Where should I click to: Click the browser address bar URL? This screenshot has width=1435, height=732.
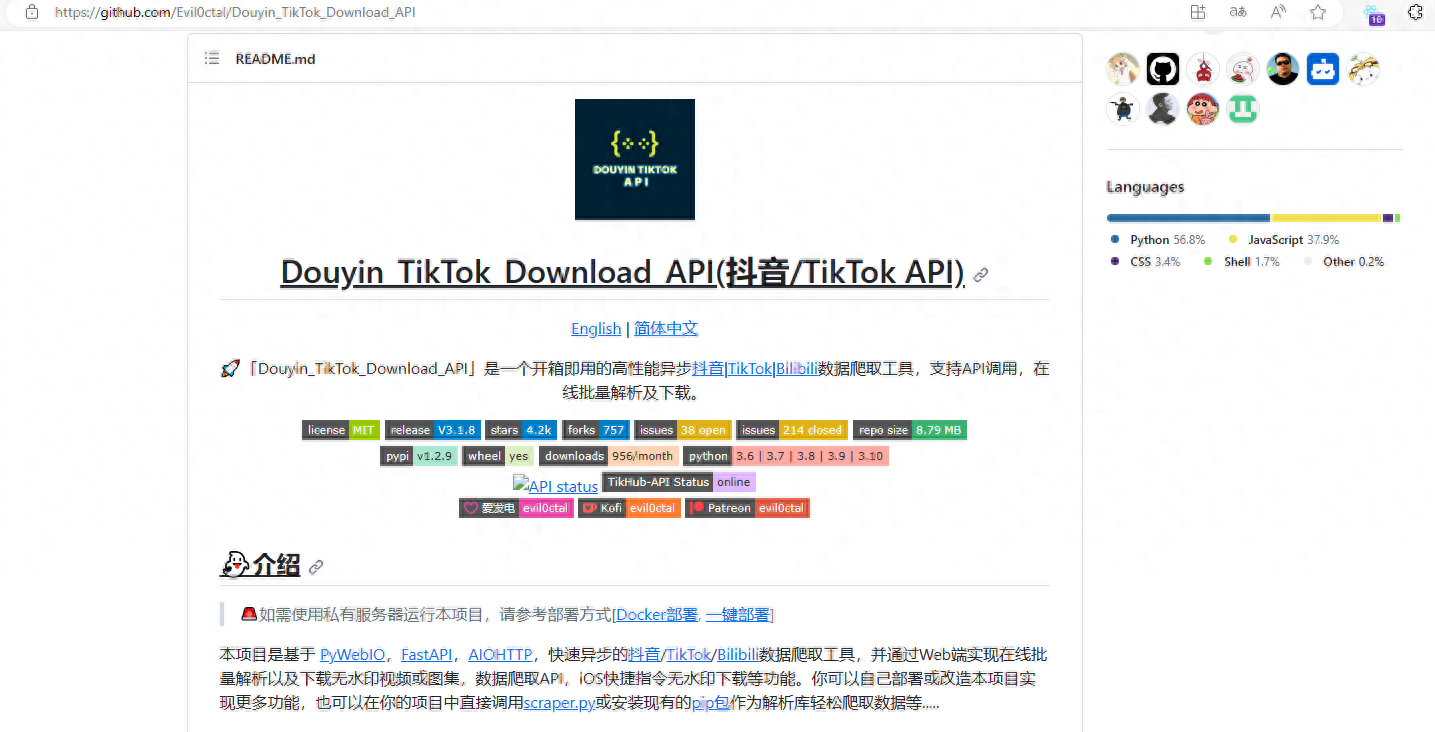[235, 12]
